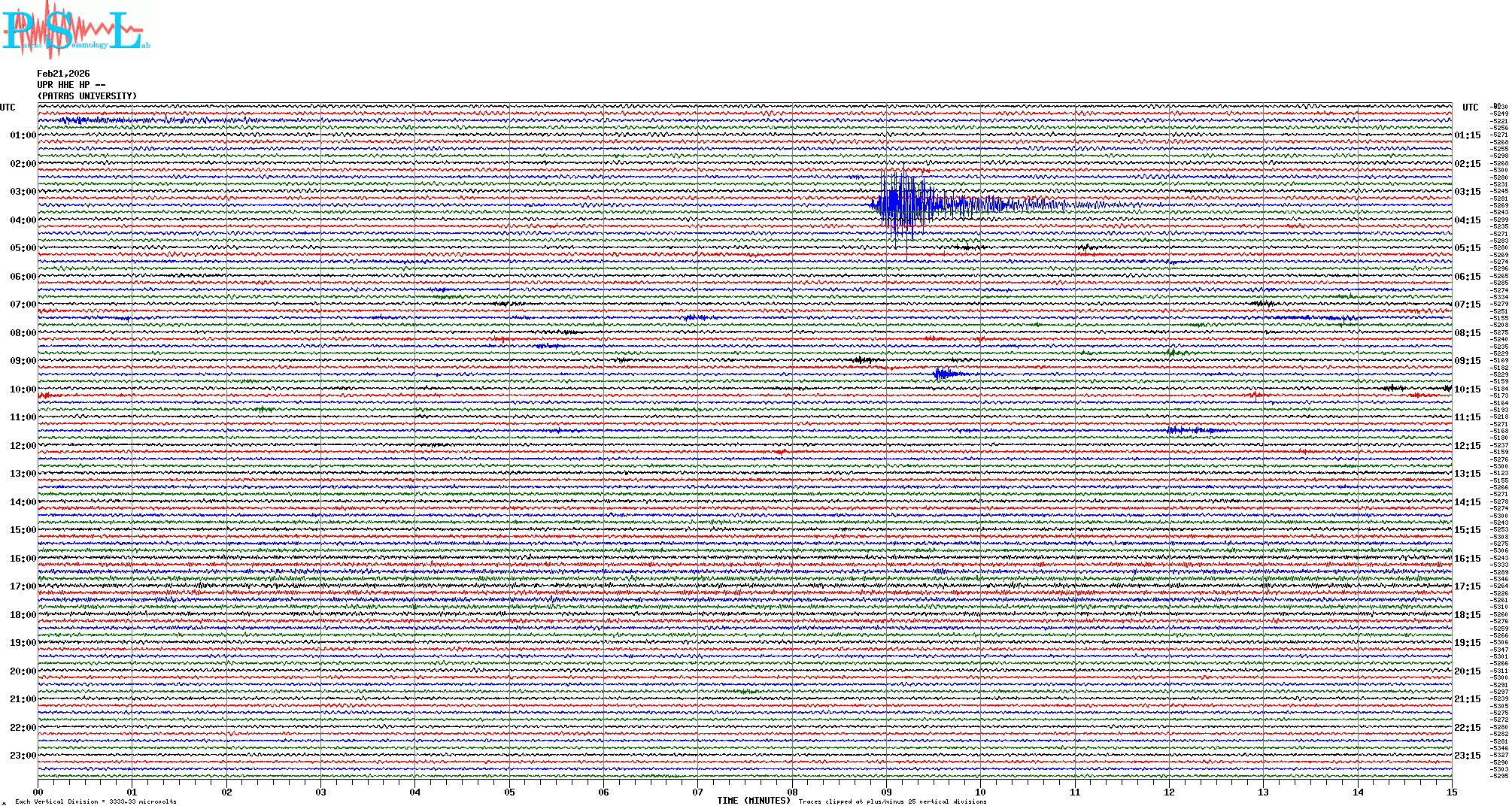The image size is (1512, 812).
Task: Click the 12:15 time label on right
Action: coord(1467,446)
